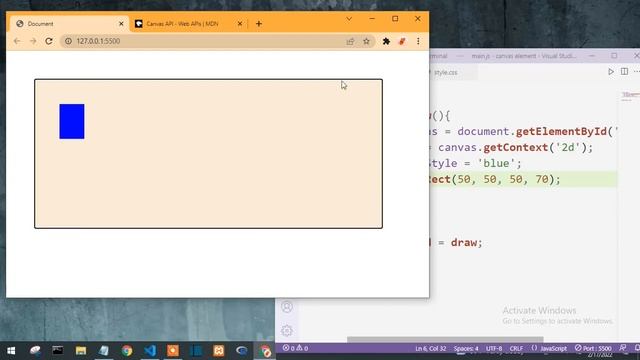Bookmark this page with star icon
The height and width of the screenshot is (360, 640).
click(366, 41)
